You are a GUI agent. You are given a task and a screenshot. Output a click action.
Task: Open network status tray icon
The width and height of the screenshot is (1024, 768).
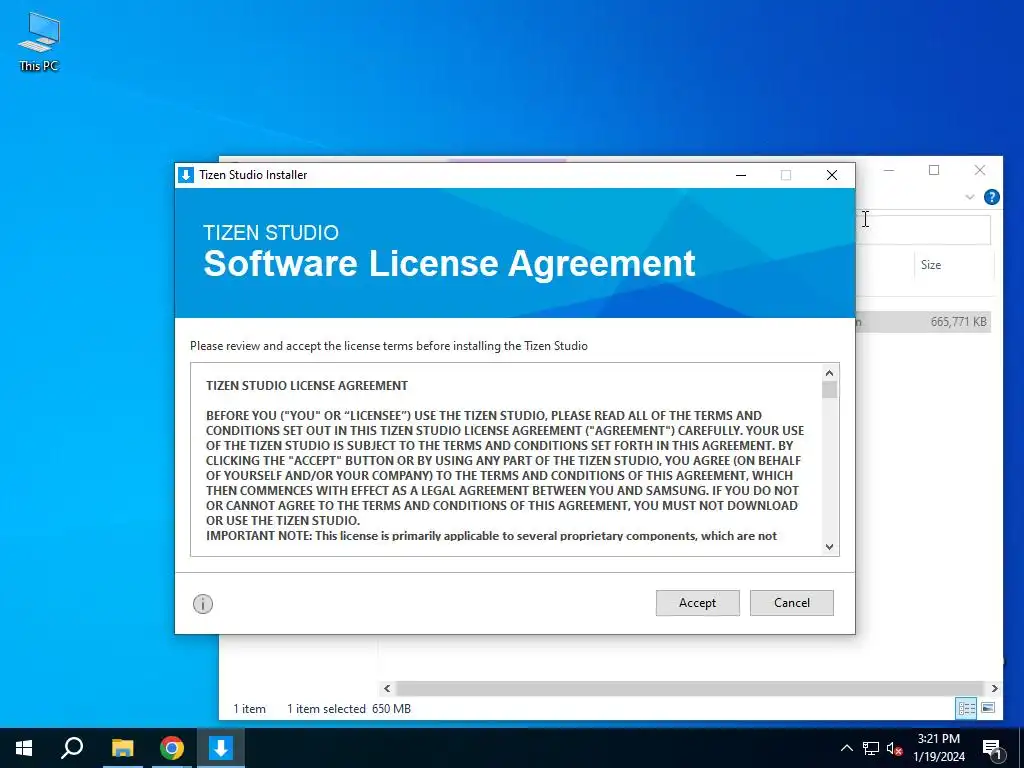(x=871, y=748)
